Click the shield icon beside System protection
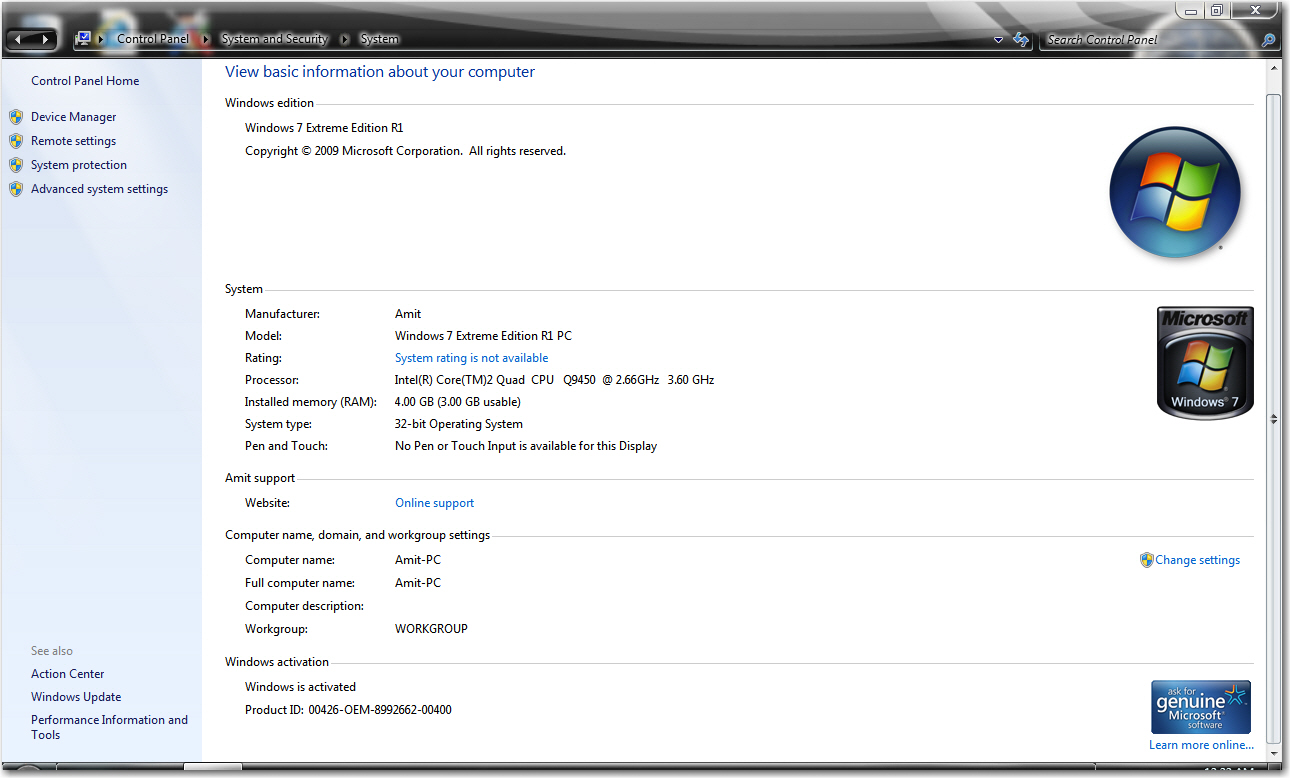 (x=17, y=164)
